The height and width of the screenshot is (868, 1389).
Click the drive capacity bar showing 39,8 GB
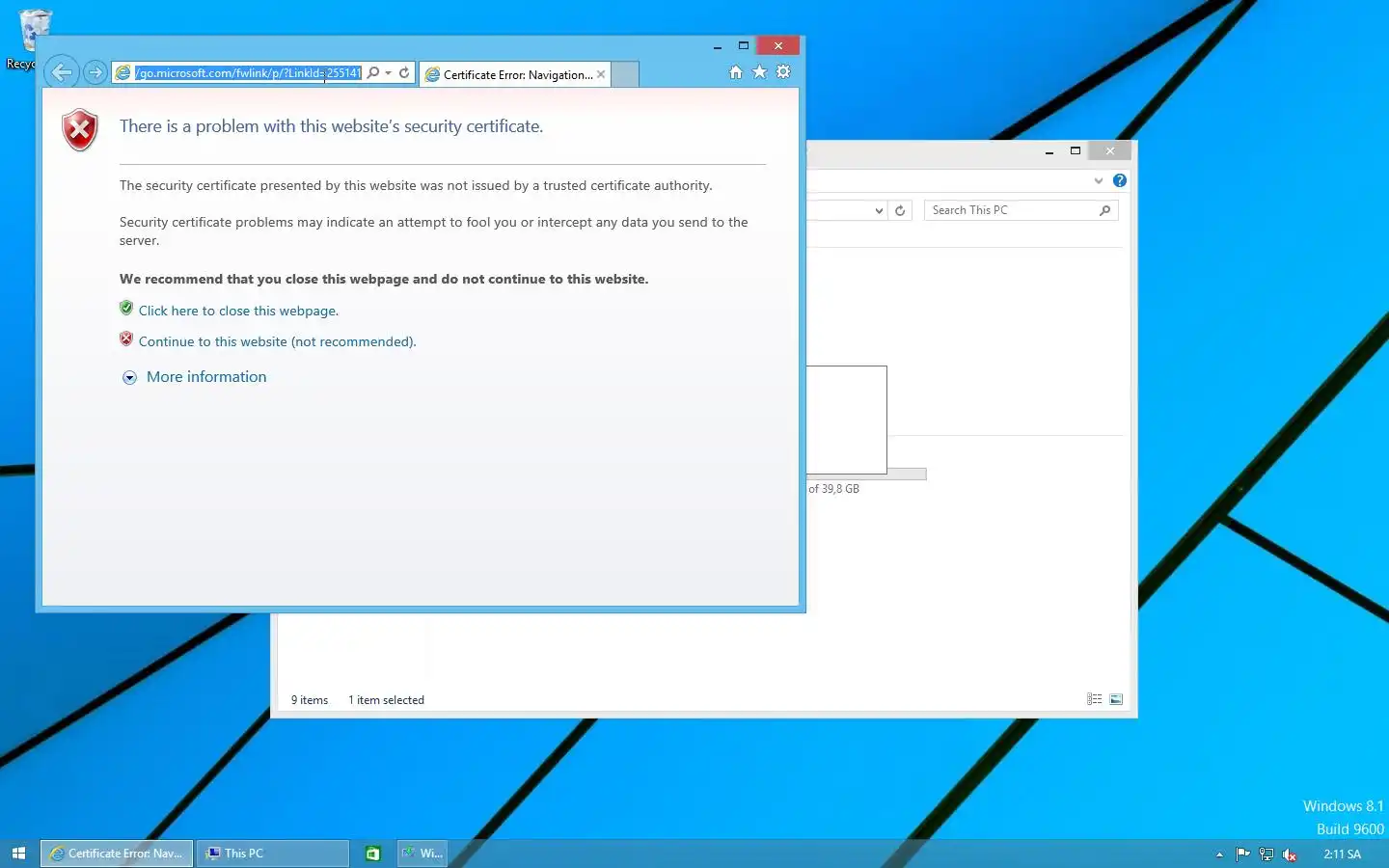click(907, 474)
